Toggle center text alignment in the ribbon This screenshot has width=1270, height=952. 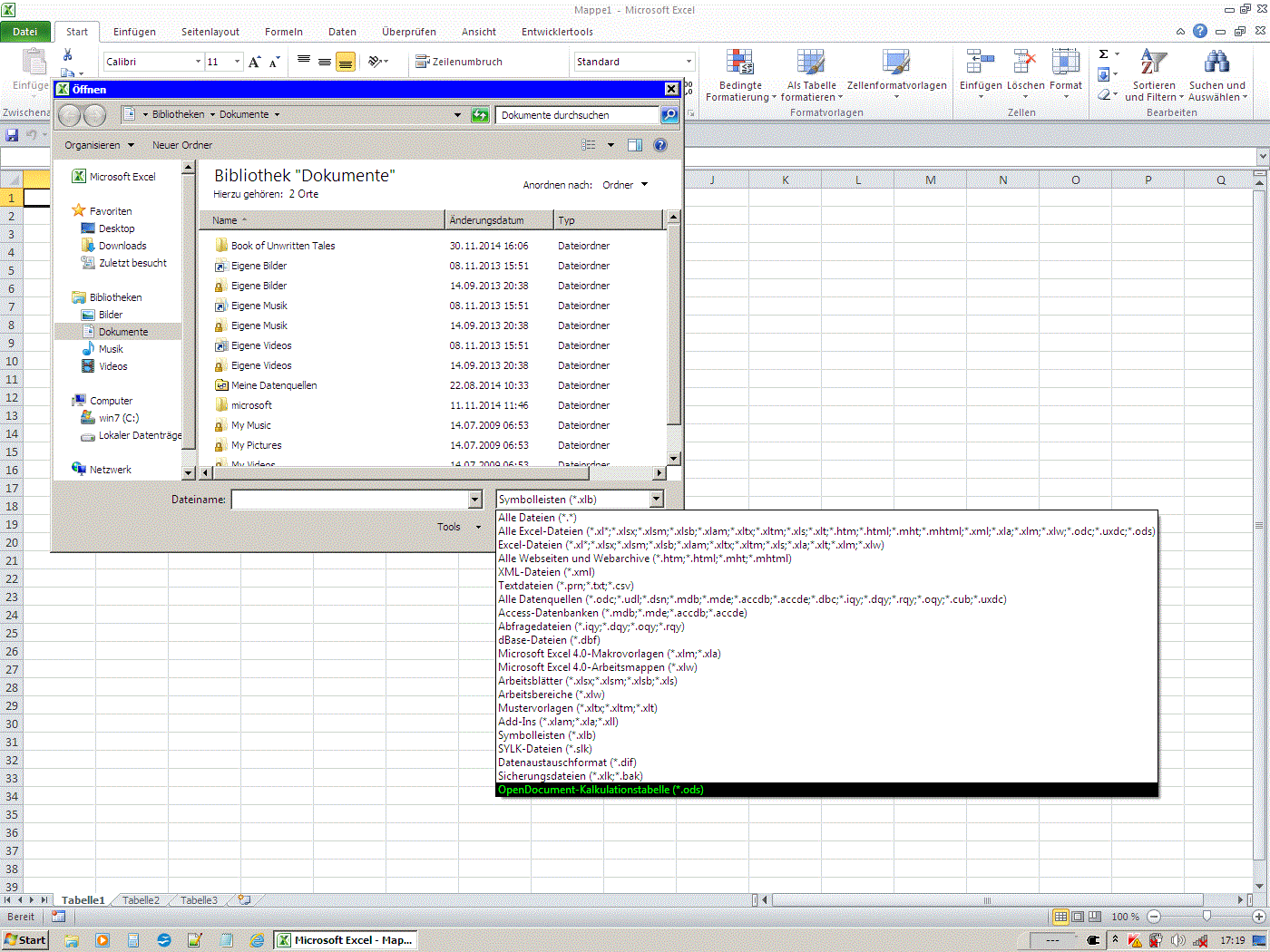(x=325, y=61)
